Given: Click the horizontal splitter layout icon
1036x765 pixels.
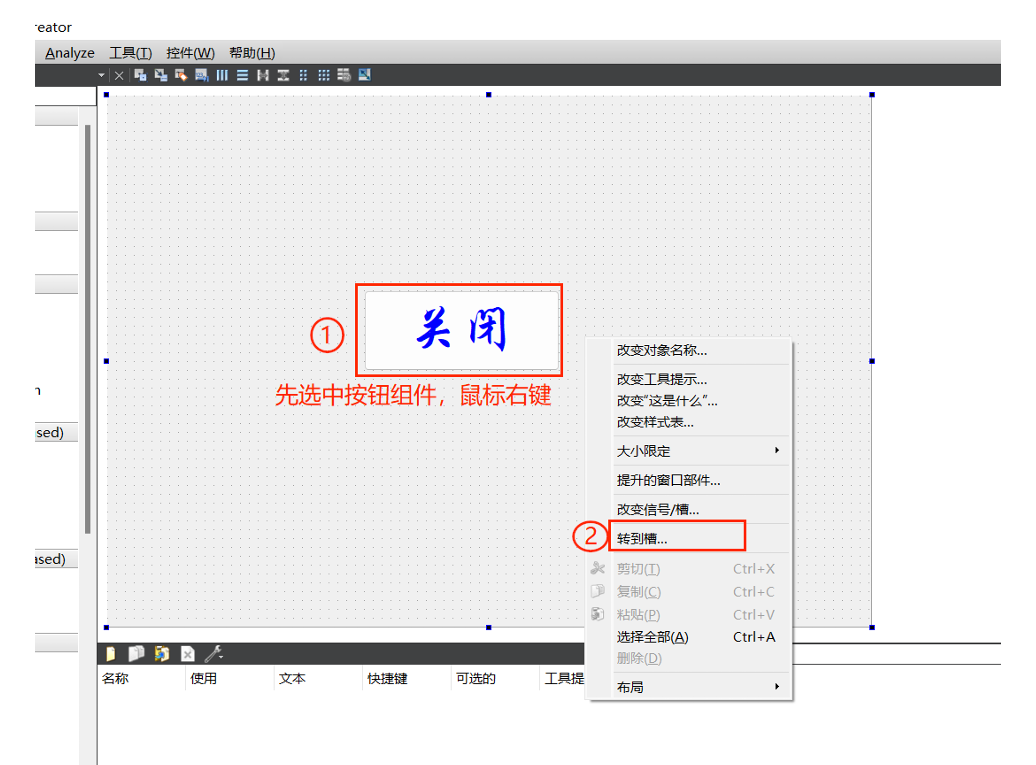Looking at the screenshot, I should (262, 75).
